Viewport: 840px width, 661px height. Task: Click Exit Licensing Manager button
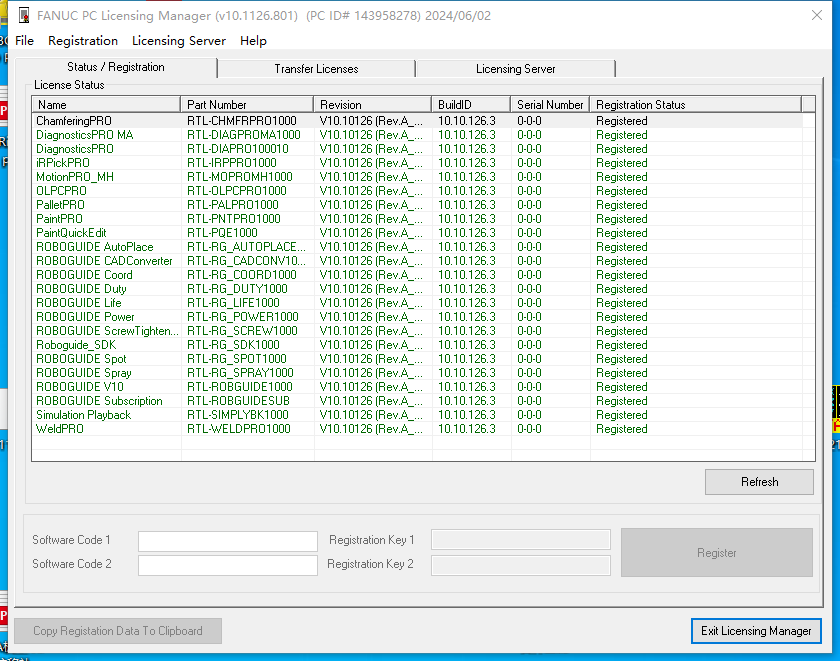pos(756,631)
